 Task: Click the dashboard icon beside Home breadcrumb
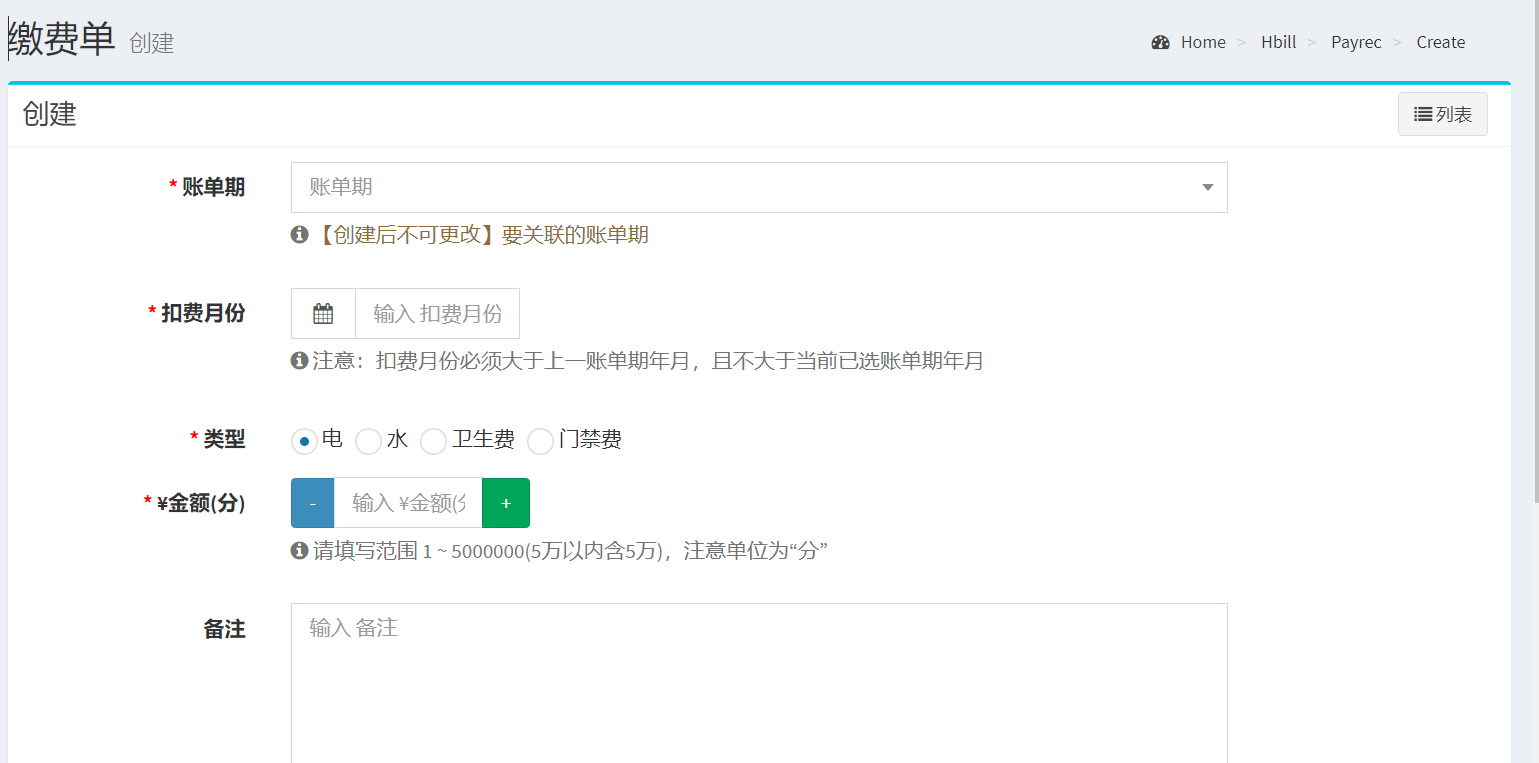(x=1160, y=42)
